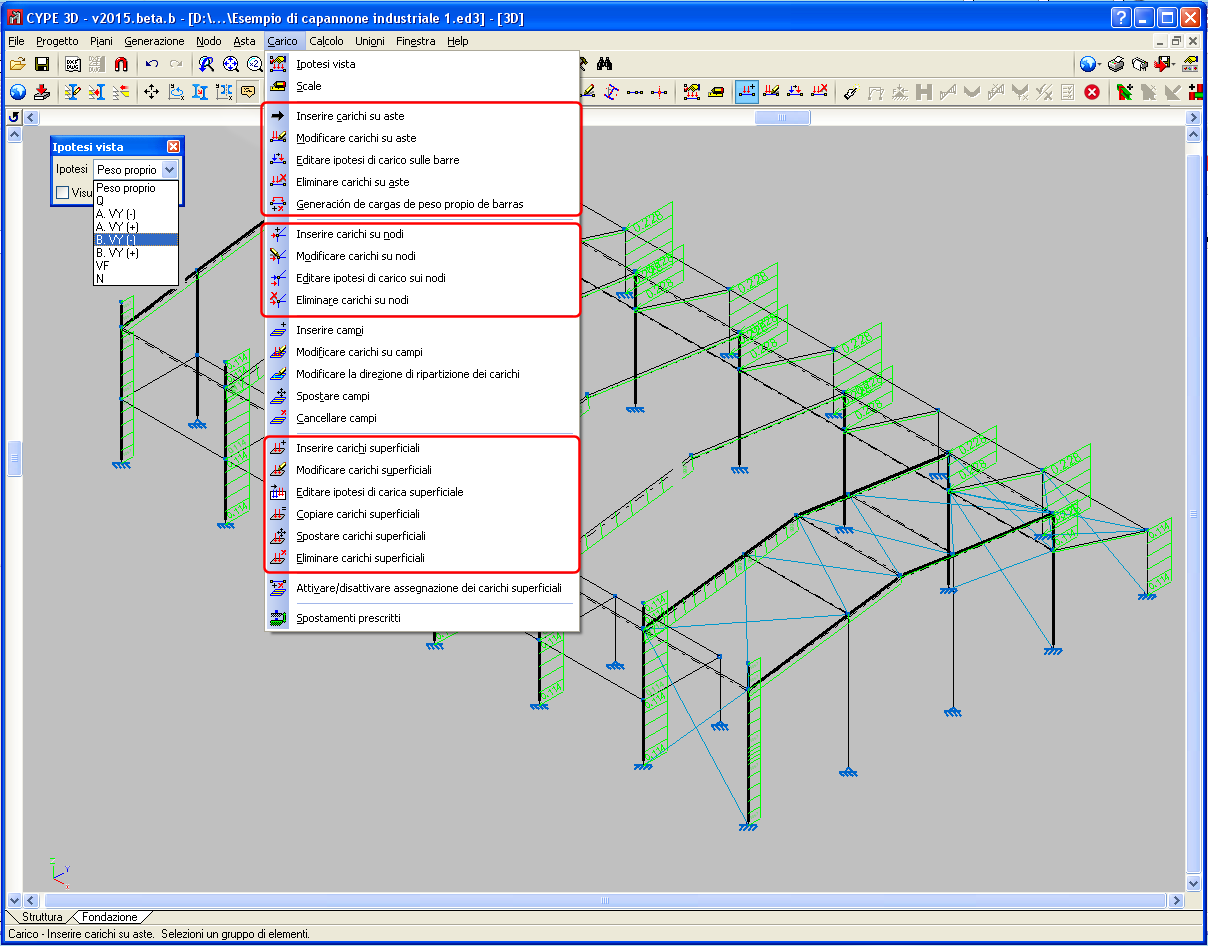
Task: Toggle the Visu checkbox in Ipotesi vista
Action: 63,193
